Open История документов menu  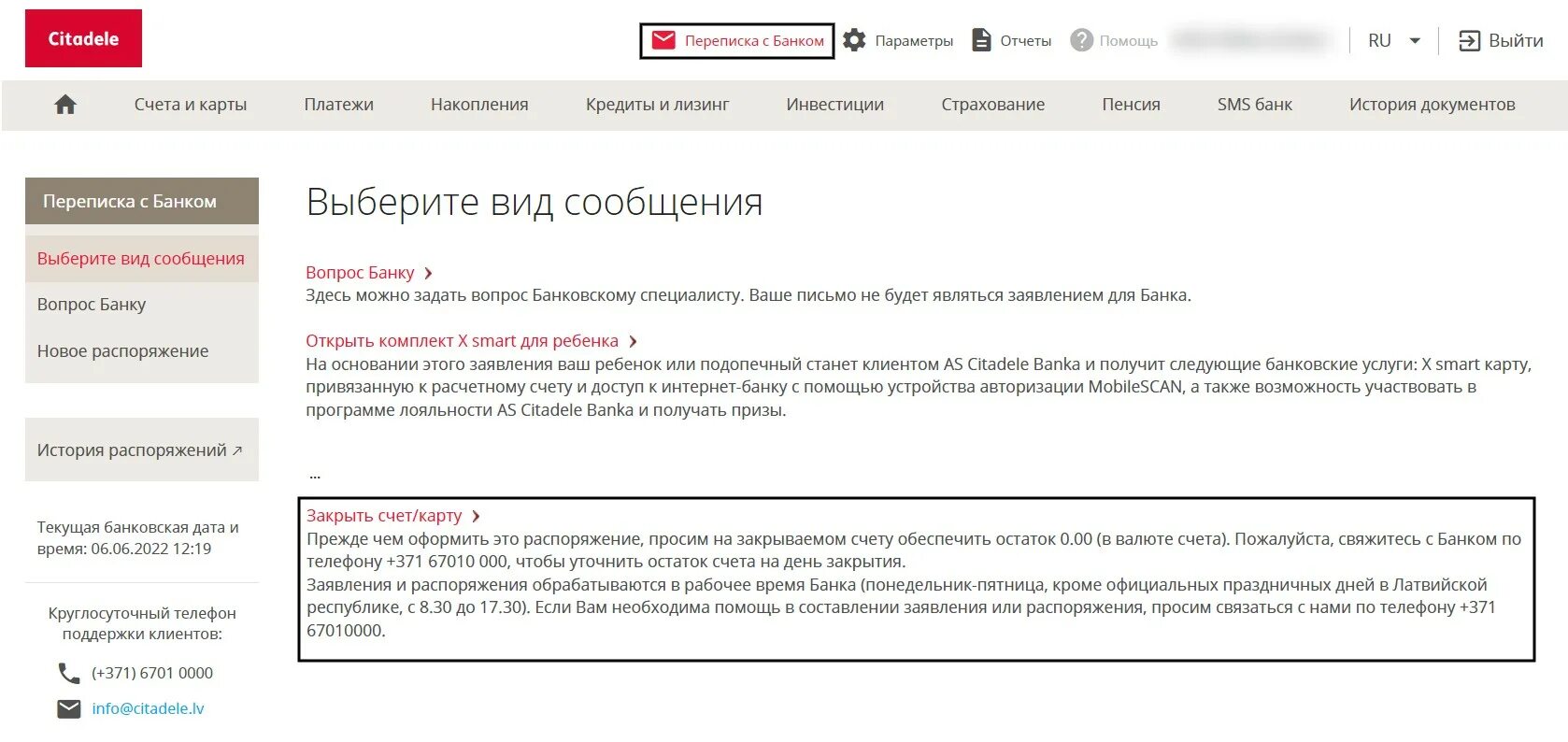pos(1432,105)
